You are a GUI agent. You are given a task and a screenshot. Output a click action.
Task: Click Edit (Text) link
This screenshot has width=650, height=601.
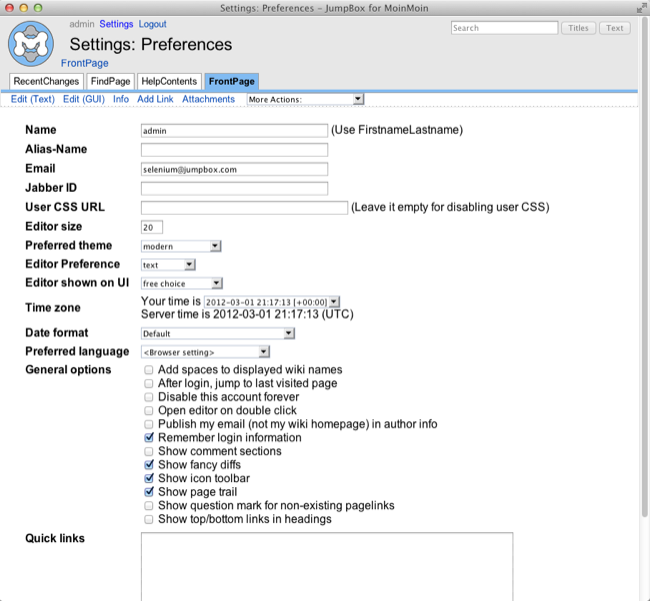click(x=33, y=99)
